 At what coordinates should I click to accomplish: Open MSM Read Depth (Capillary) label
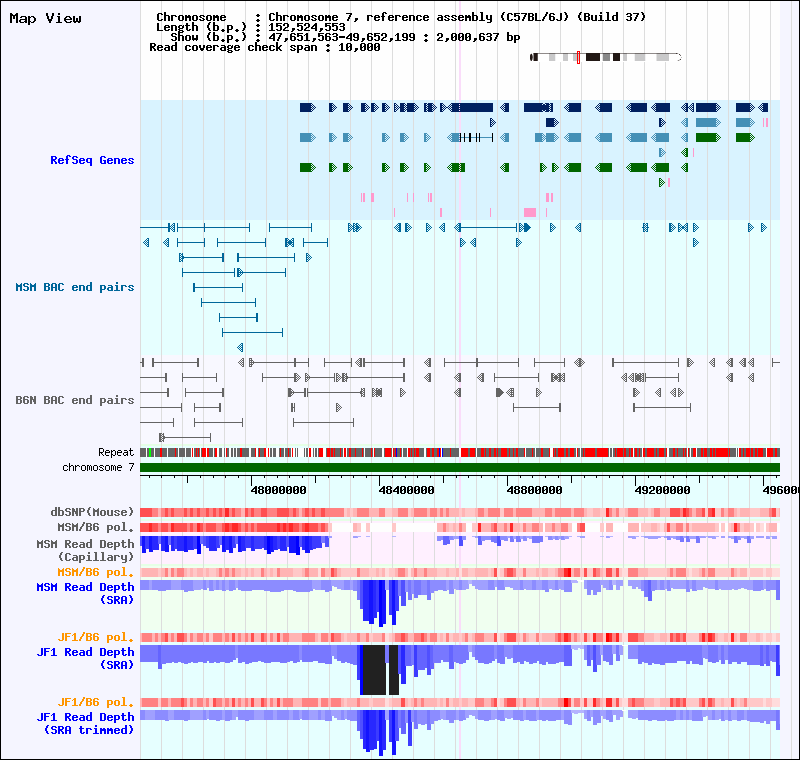click(x=85, y=550)
